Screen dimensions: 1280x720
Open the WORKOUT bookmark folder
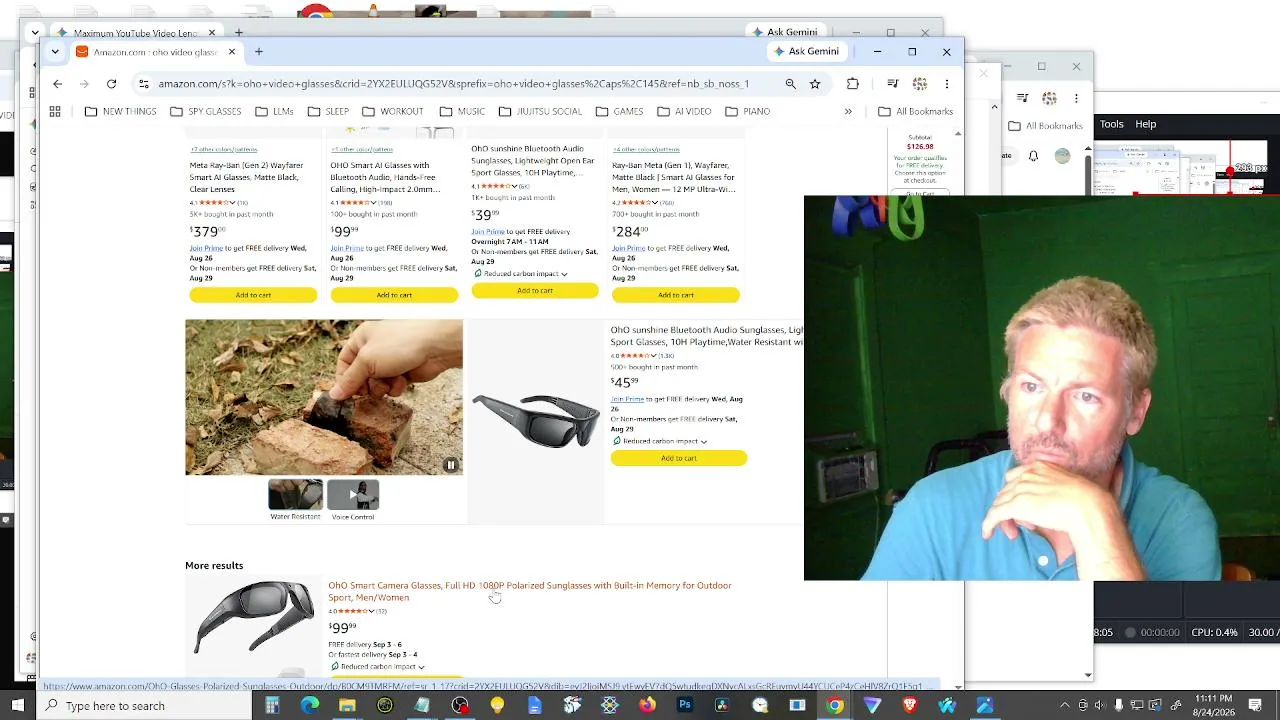pyautogui.click(x=393, y=111)
